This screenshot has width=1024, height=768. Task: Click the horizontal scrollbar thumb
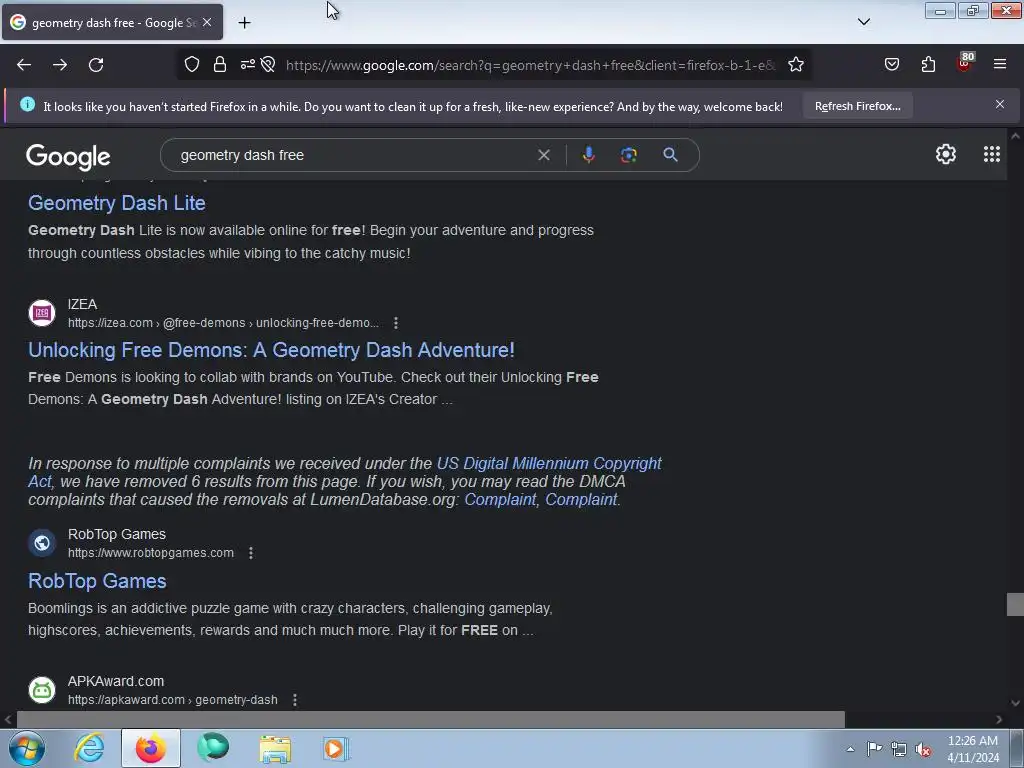(x=430, y=720)
